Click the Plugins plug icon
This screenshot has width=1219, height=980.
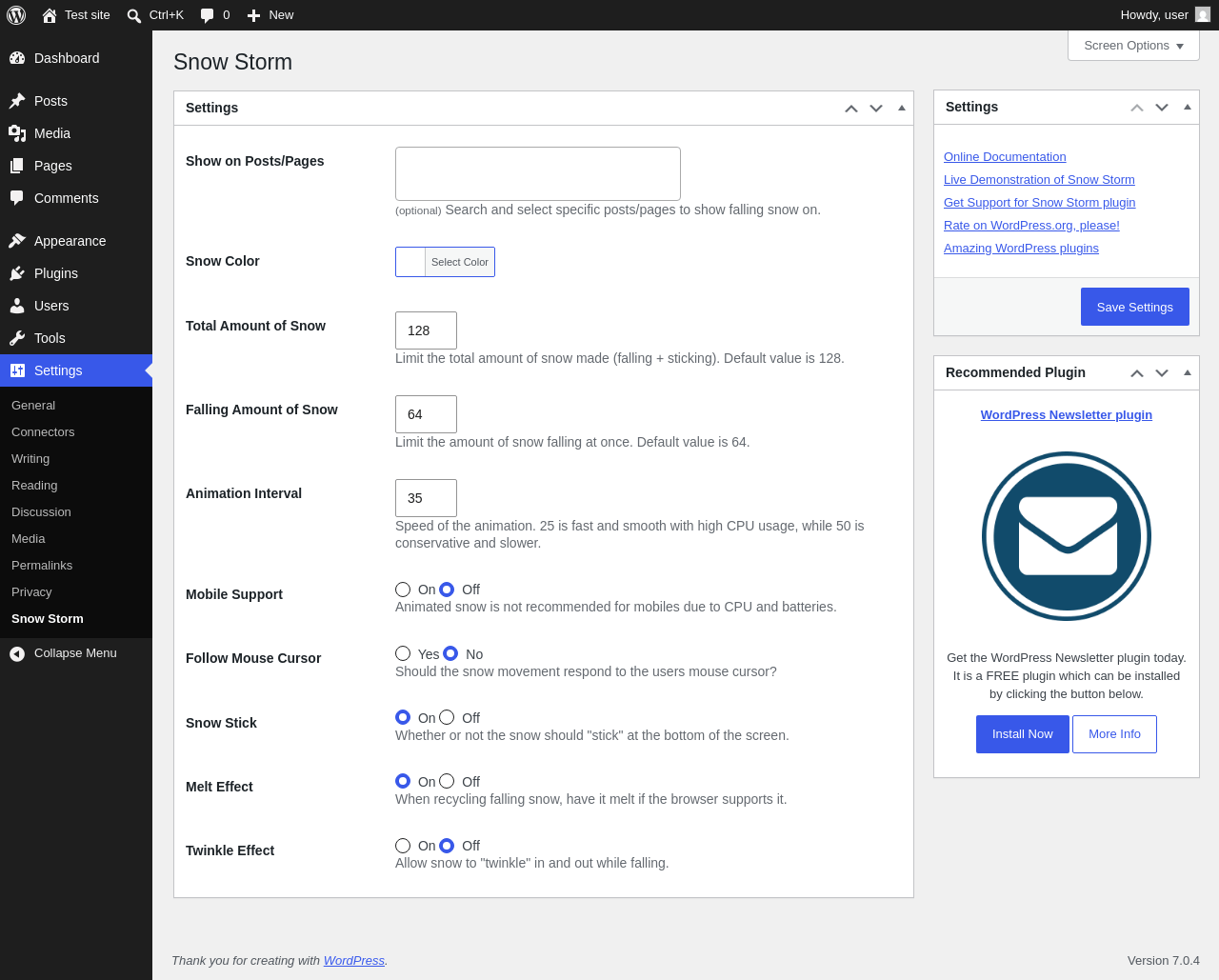click(17, 273)
